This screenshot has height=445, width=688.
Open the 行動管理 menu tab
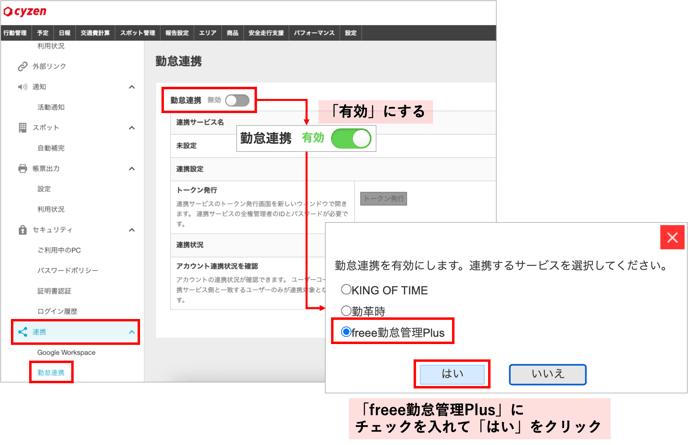point(15,33)
